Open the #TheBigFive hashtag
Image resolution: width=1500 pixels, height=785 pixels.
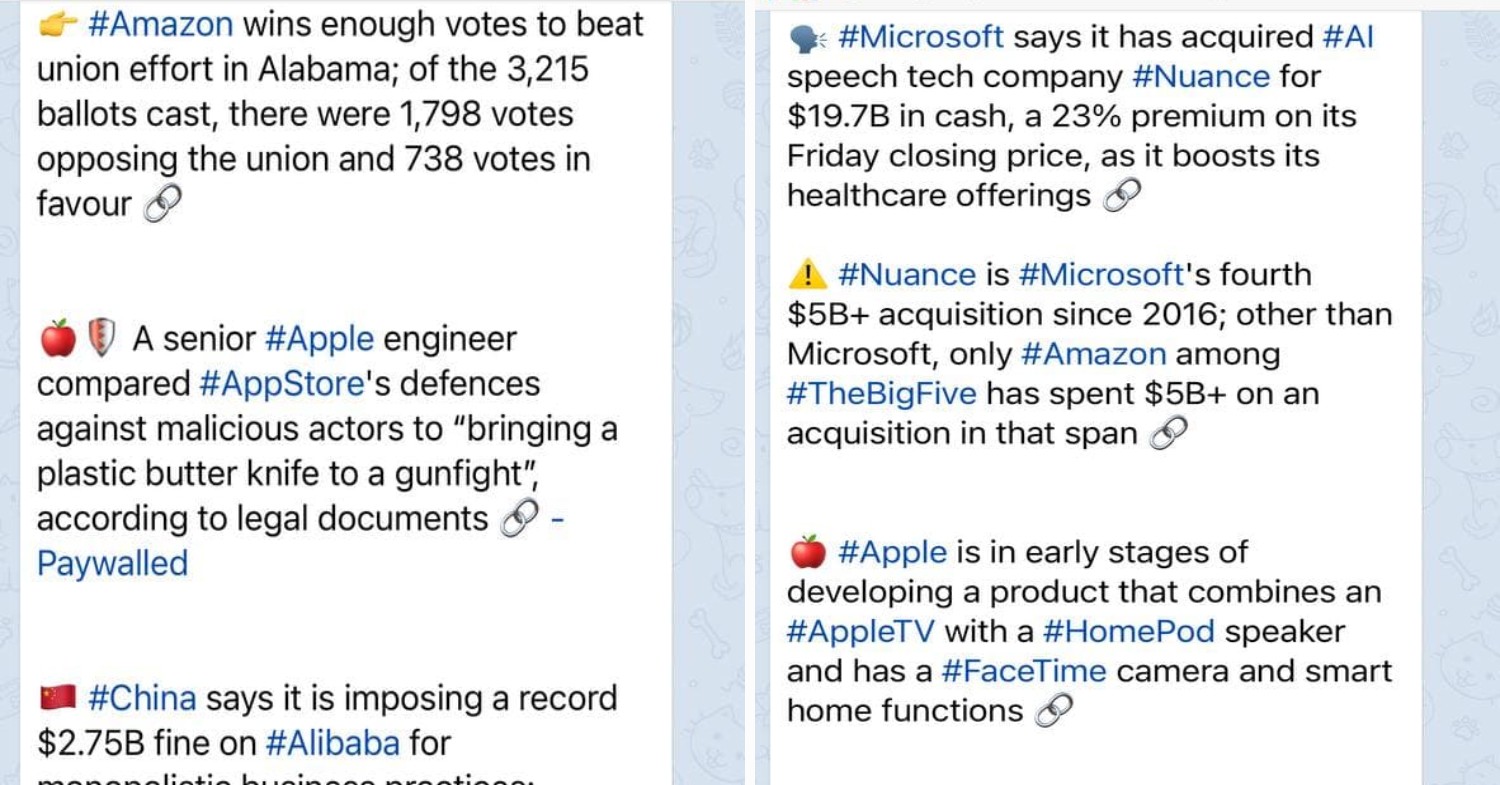coord(881,394)
